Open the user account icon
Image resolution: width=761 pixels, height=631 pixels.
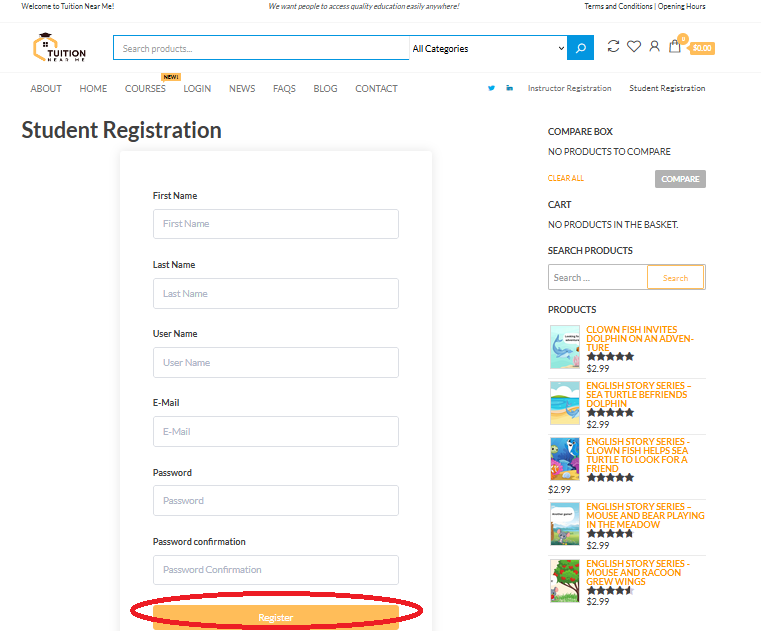tap(654, 47)
